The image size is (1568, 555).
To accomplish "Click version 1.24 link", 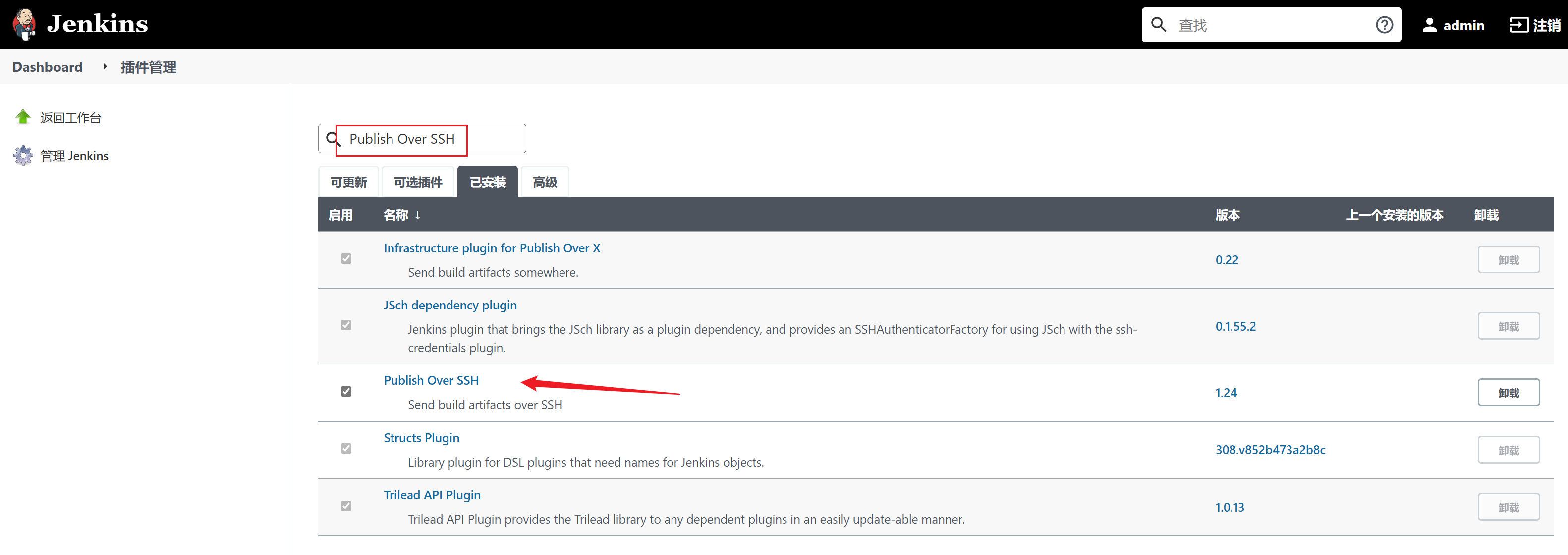I will (x=1226, y=393).
